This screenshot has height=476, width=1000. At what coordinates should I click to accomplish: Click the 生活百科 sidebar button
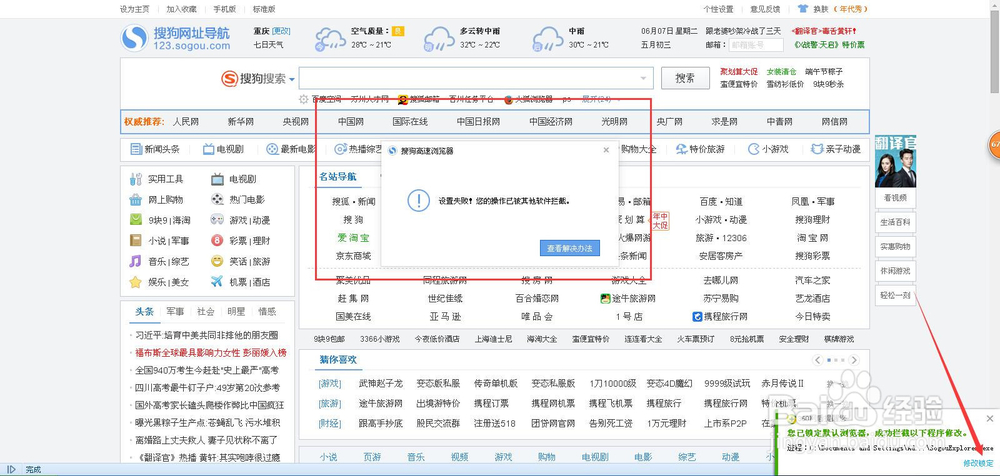coord(895,223)
